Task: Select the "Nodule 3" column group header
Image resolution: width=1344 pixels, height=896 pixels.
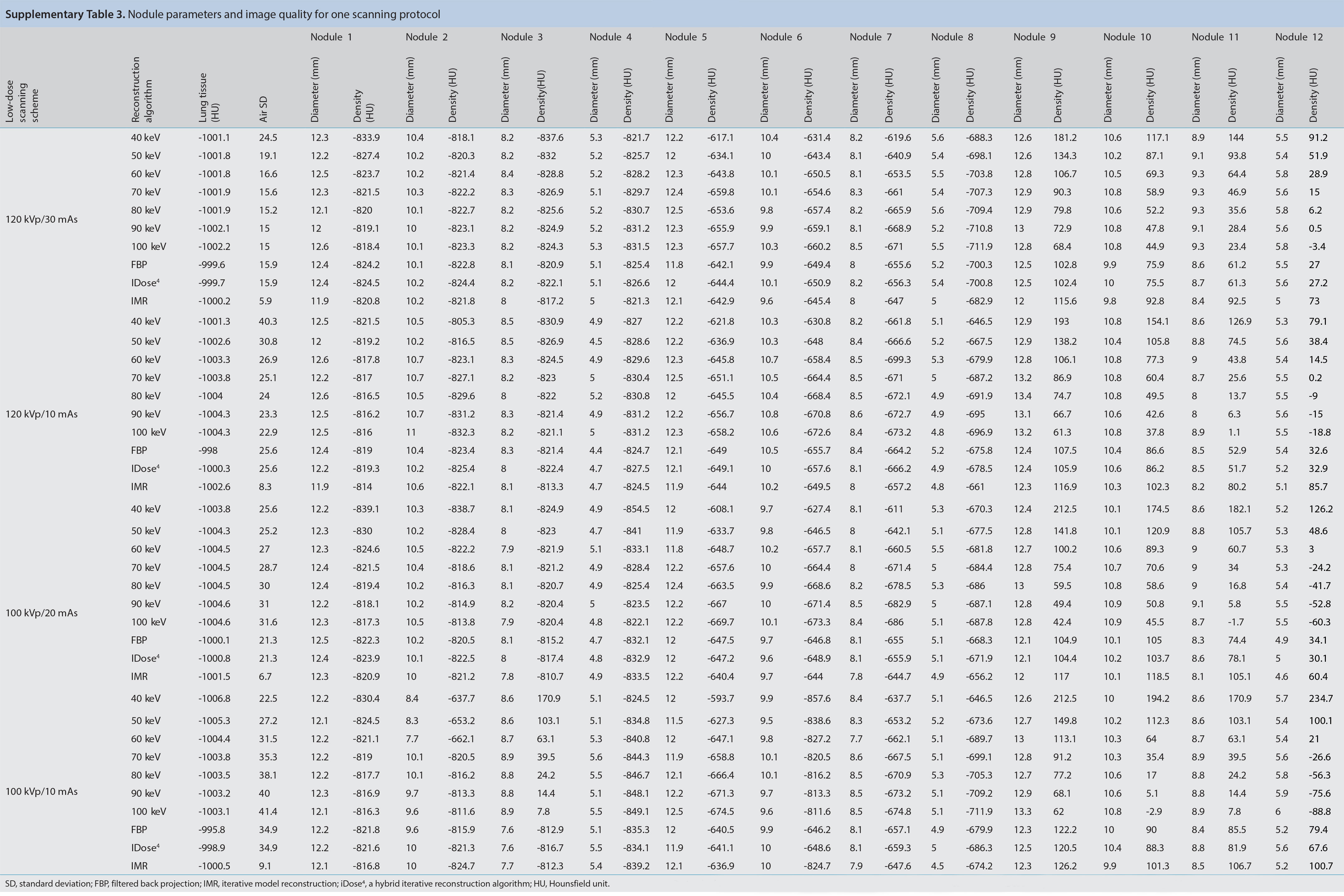Action: pos(522,37)
